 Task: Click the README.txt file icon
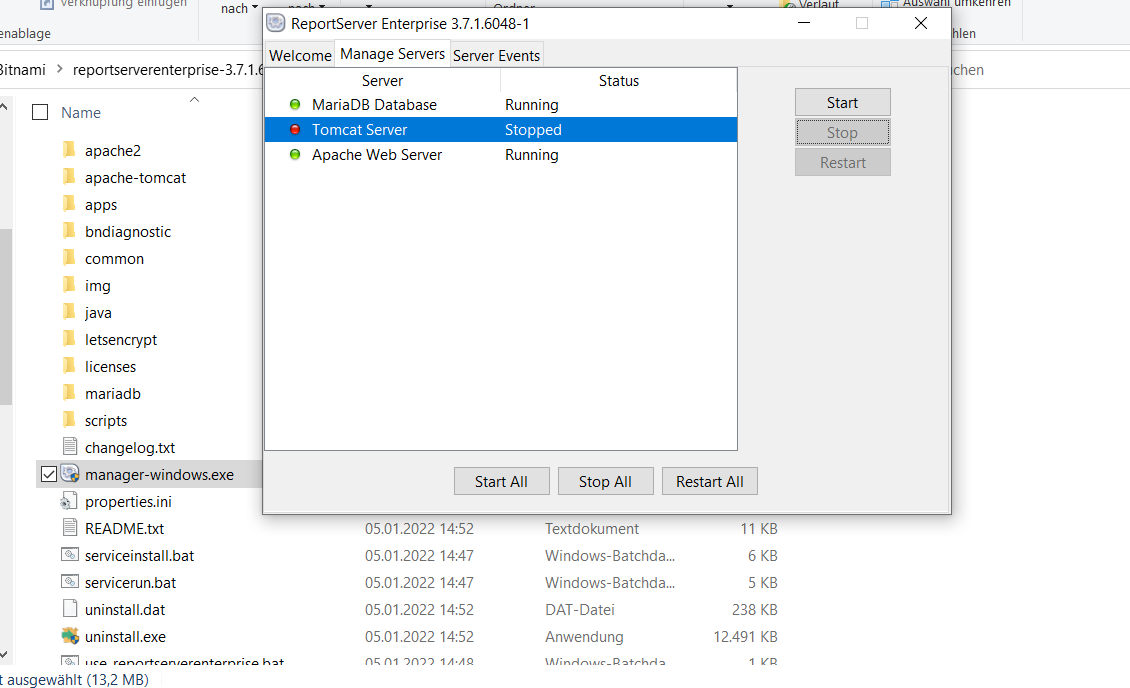pyautogui.click(x=70, y=528)
